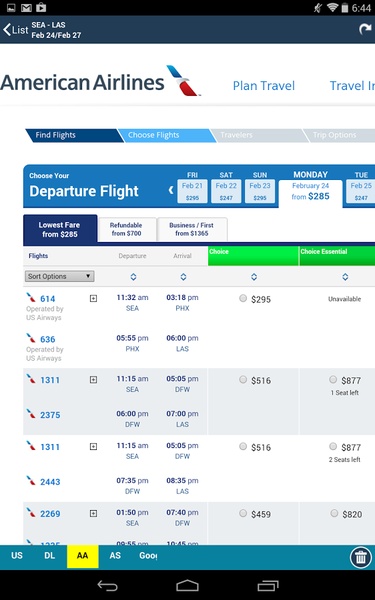Open the Plan Travel link
Viewport: 375px width, 600px height.
pos(264,86)
